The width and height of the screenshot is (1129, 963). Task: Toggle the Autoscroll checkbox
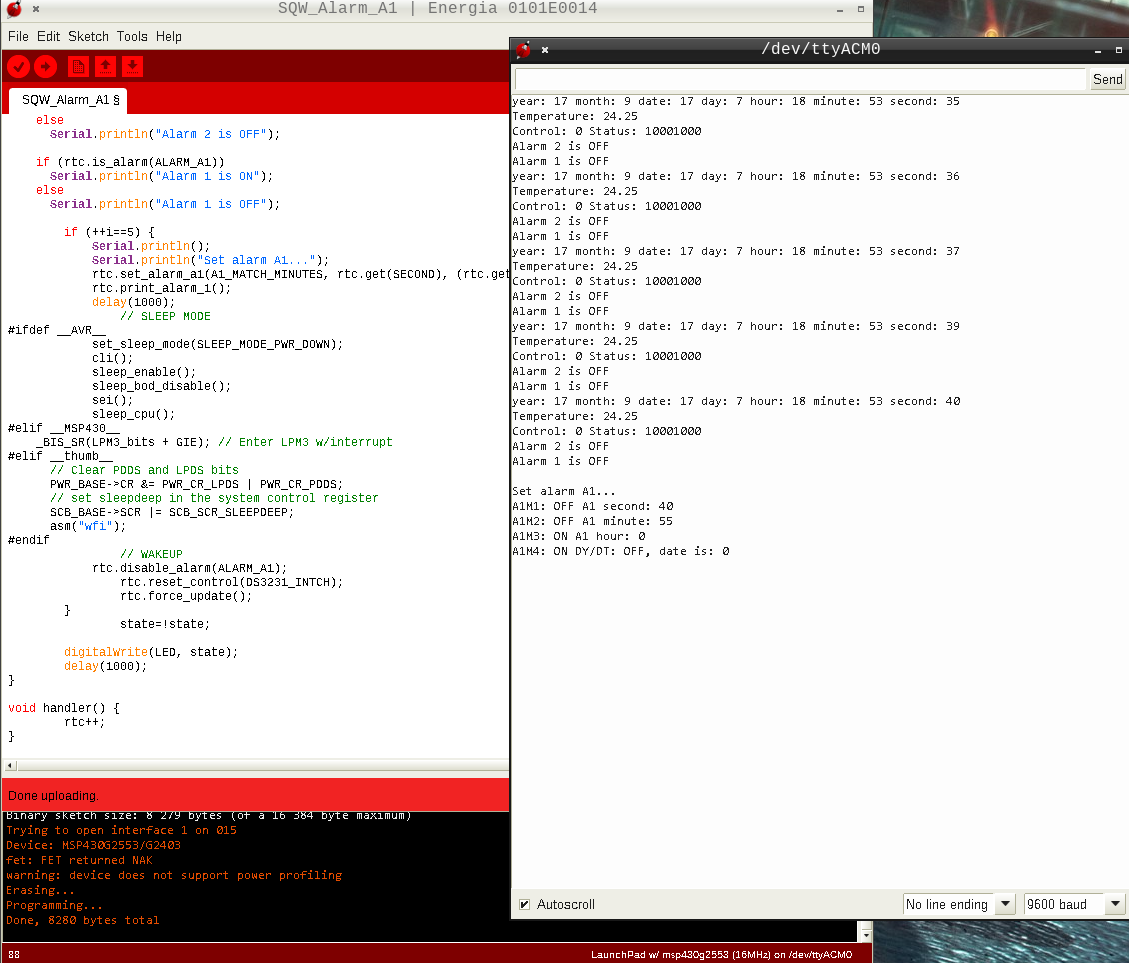(524, 904)
